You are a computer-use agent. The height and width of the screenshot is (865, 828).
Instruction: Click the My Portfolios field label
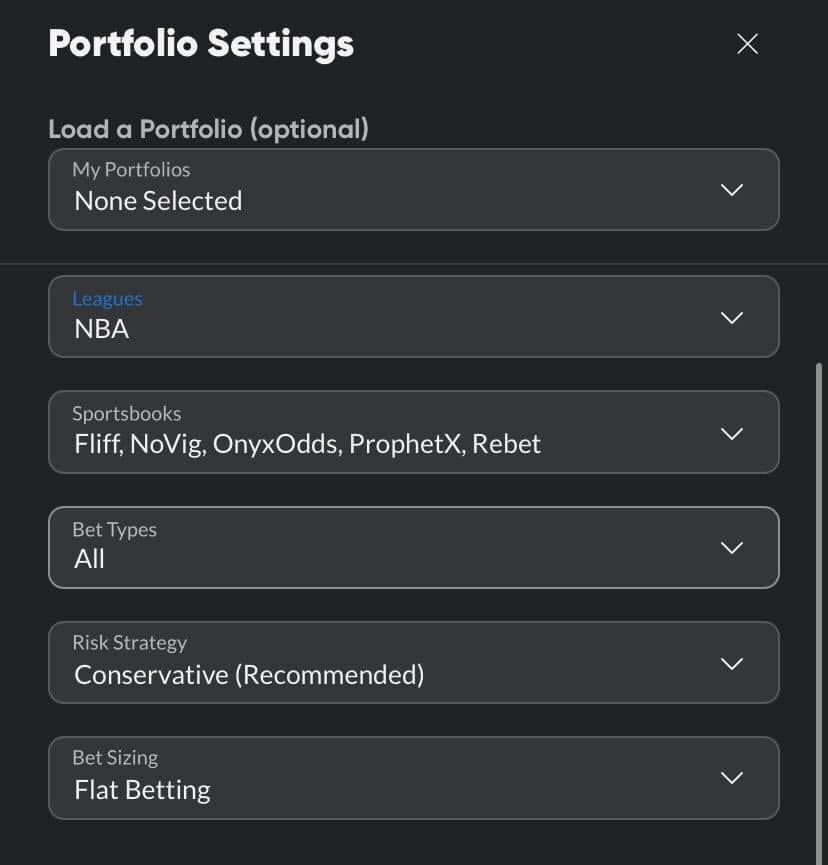131,170
